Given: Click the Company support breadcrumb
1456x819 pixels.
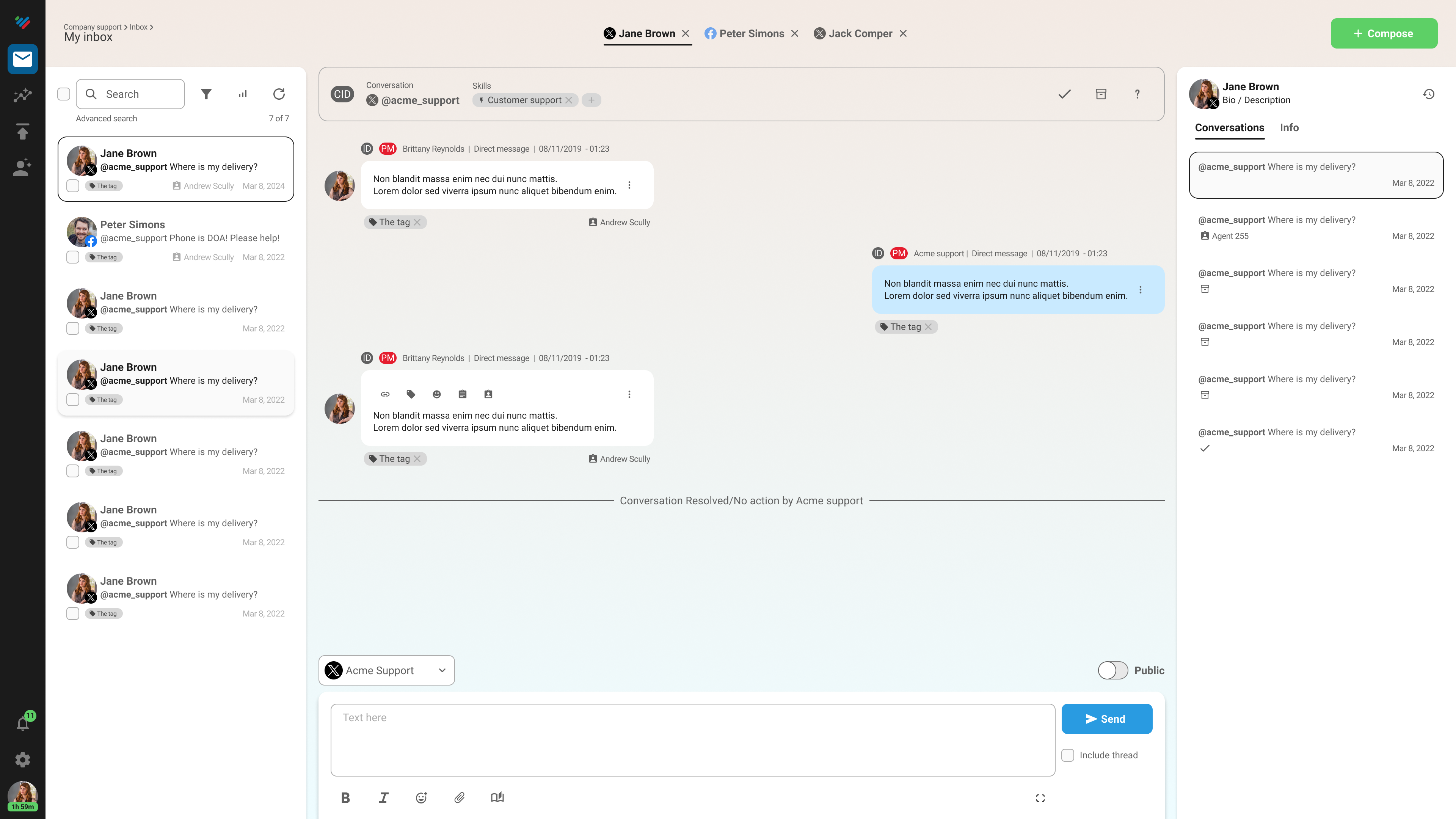Looking at the screenshot, I should [92, 27].
